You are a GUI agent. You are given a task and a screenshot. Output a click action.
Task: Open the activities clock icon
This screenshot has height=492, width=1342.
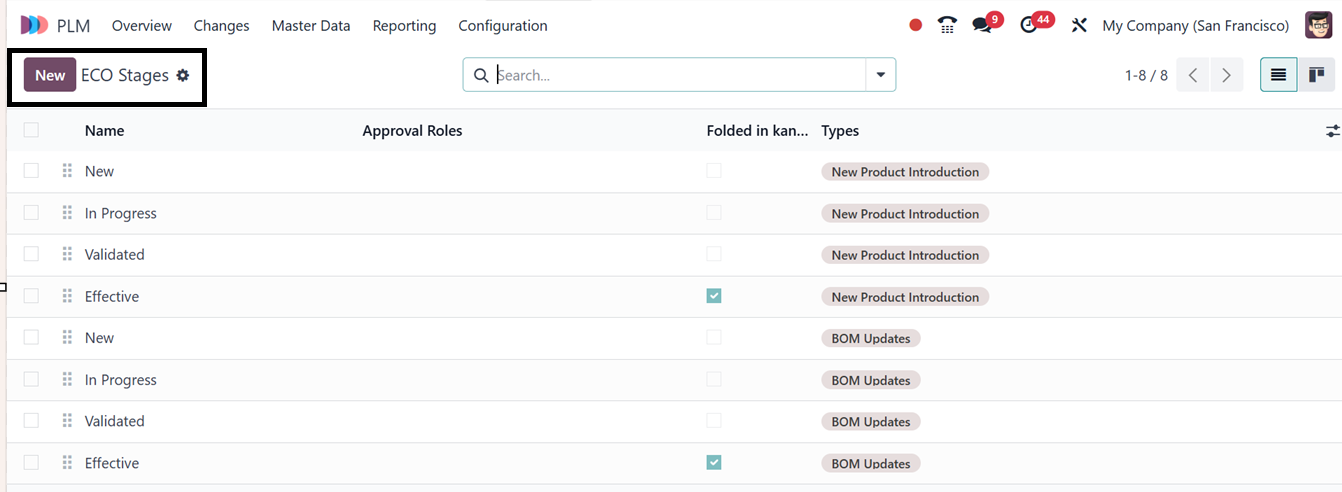coord(1029,26)
